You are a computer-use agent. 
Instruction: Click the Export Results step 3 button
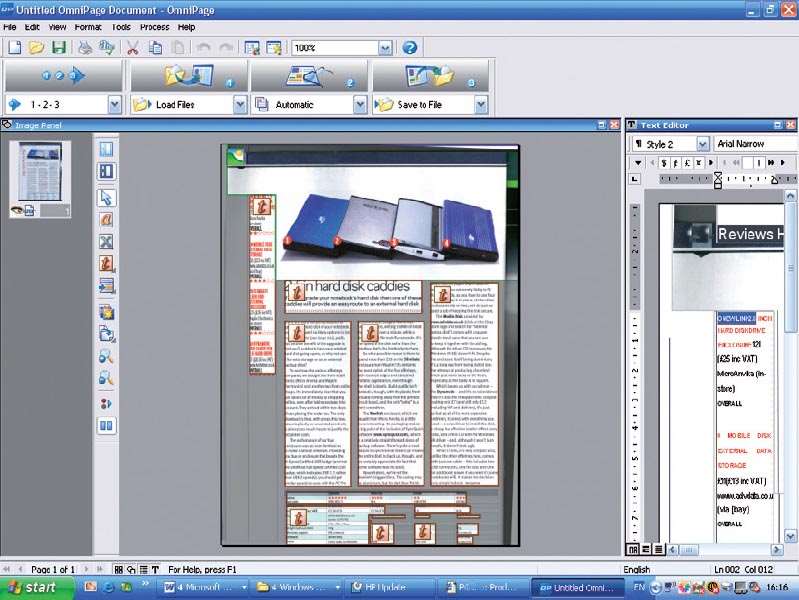[430, 76]
